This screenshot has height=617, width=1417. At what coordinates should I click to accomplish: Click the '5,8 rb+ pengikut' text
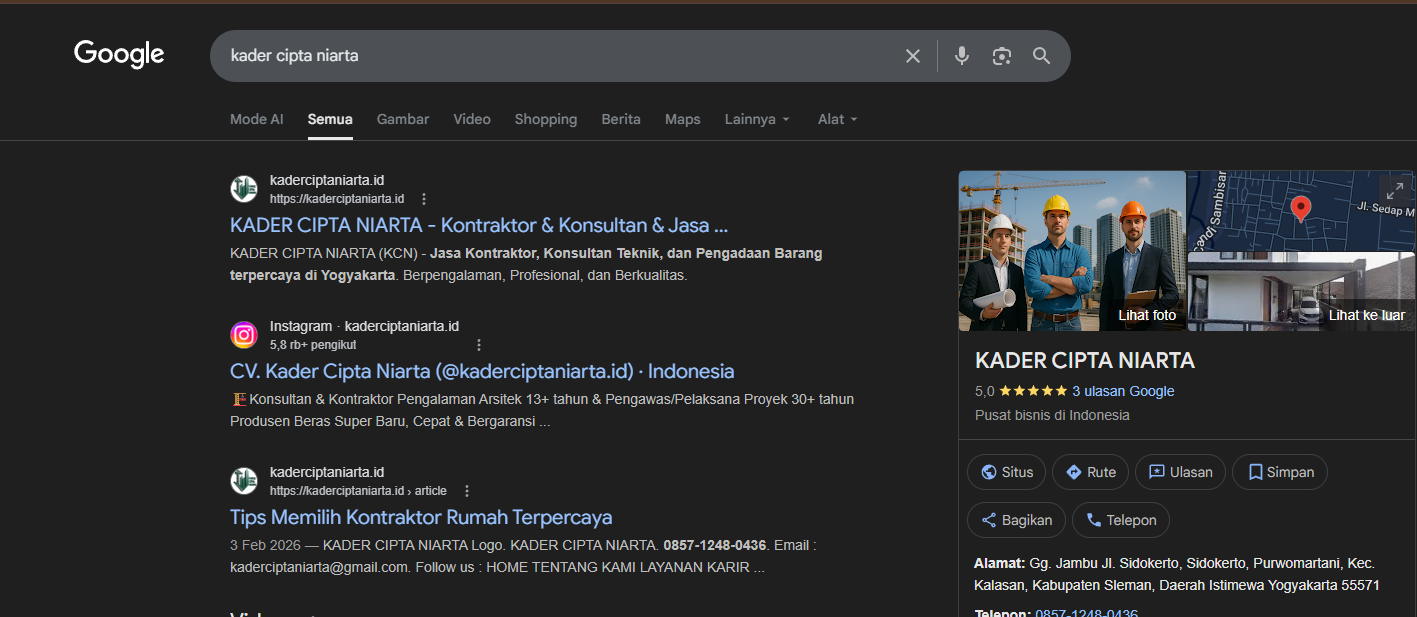pyautogui.click(x=313, y=345)
